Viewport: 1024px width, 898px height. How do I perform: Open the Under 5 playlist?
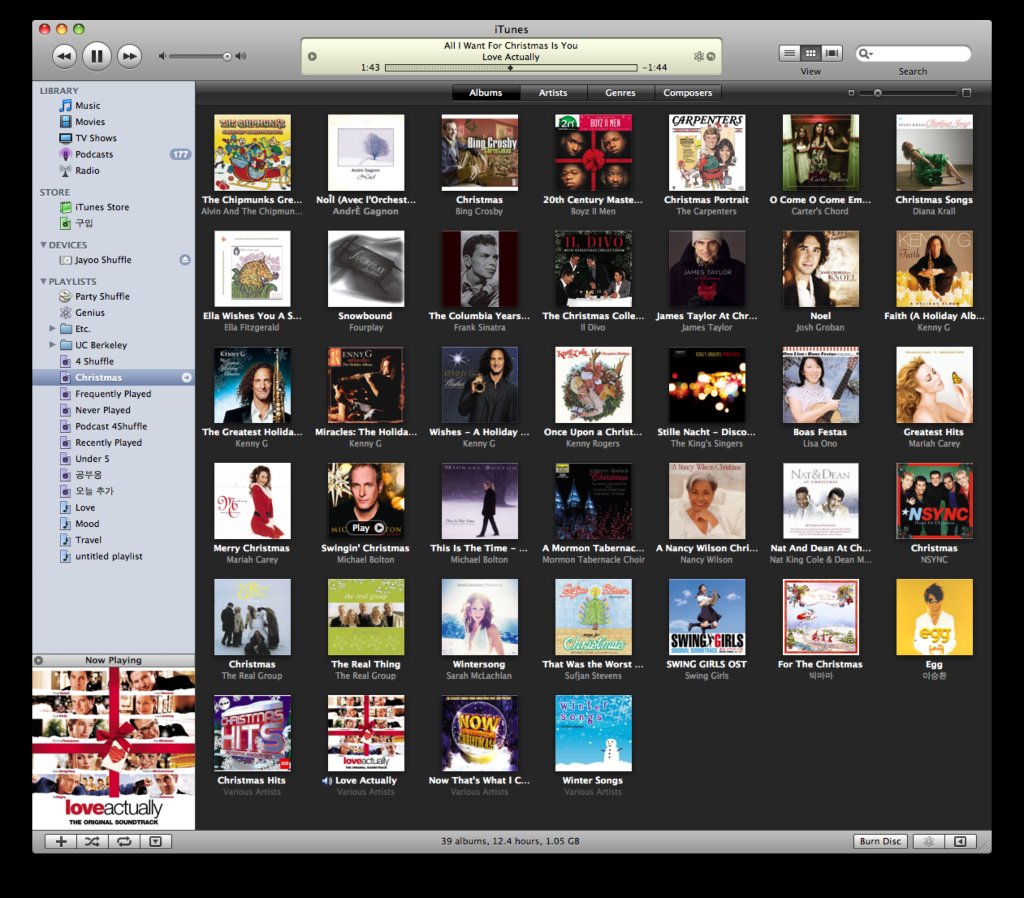(x=91, y=459)
